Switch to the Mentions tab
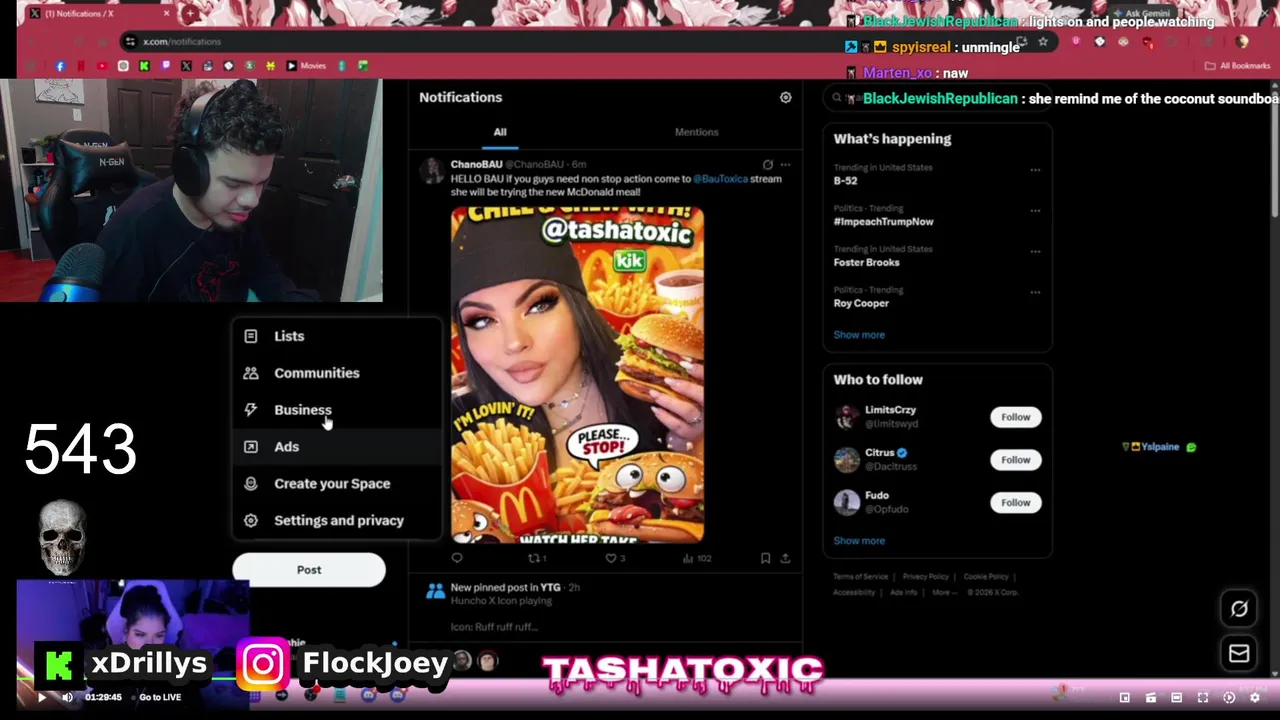 coord(696,132)
